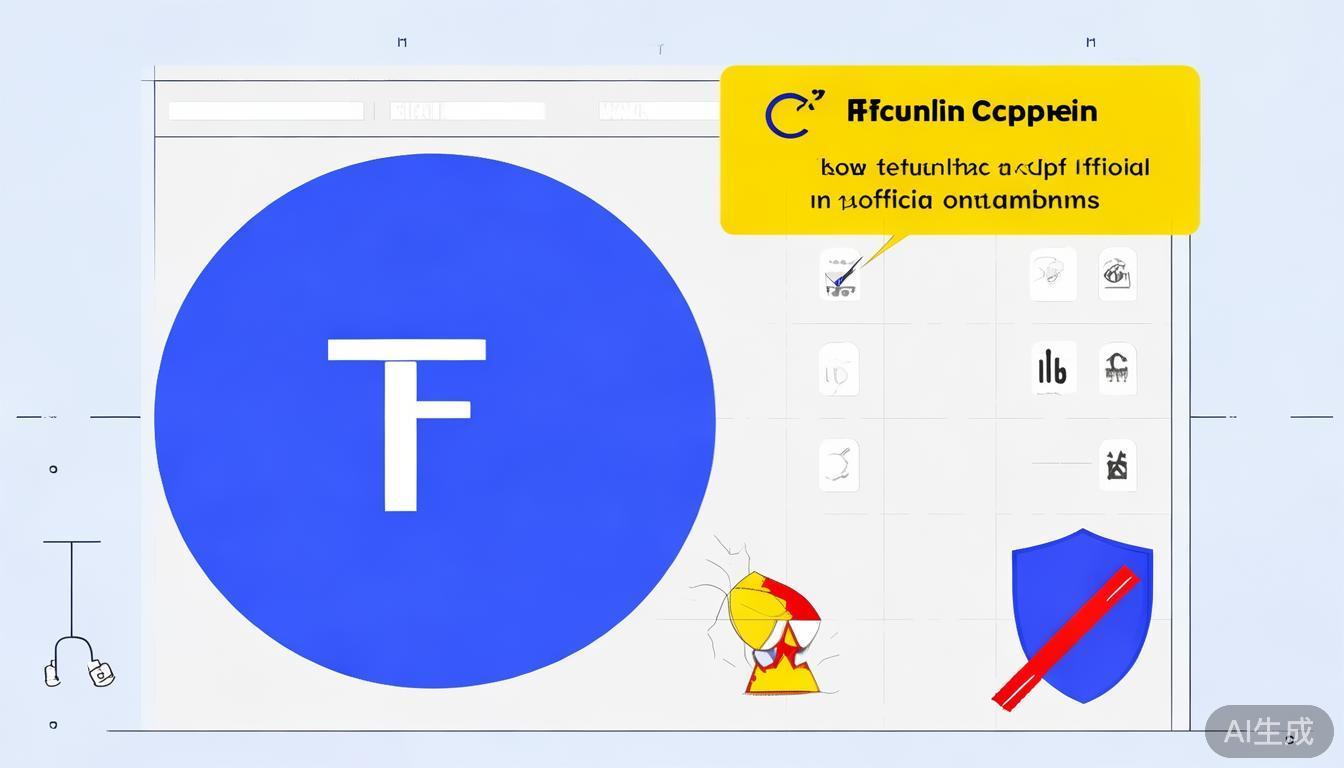Screen dimensions: 1344x768
Task: Toggle the tile with the blue checkmark
Action: 840,274
